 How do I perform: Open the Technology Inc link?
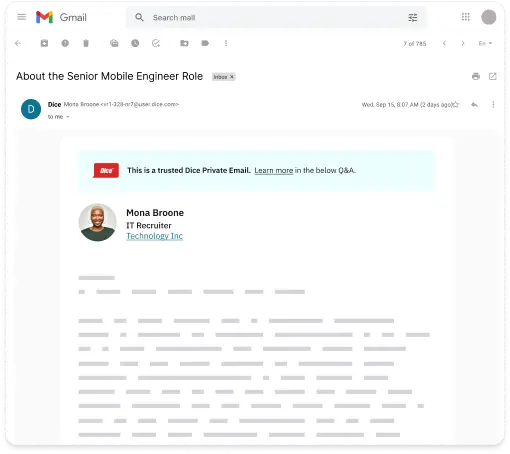(155, 236)
